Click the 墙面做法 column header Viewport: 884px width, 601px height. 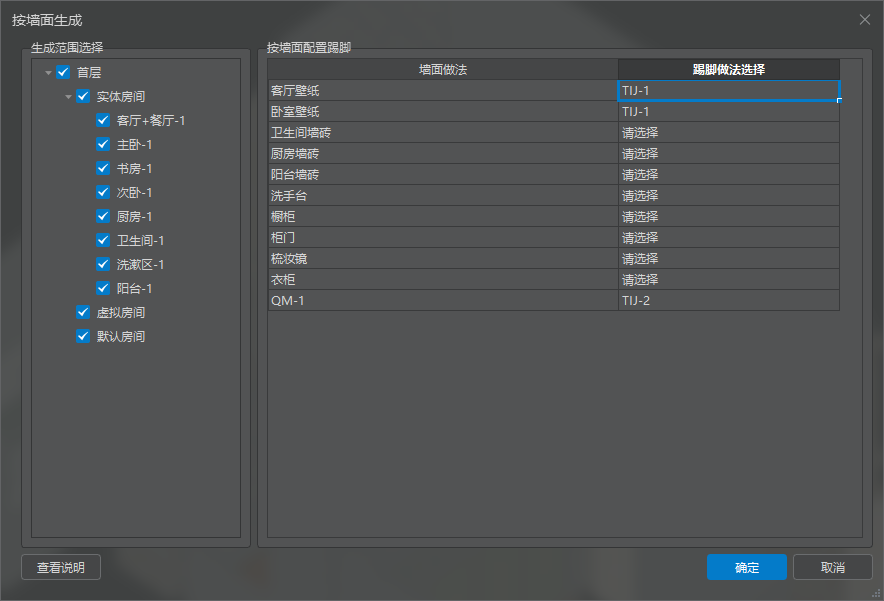[443, 69]
